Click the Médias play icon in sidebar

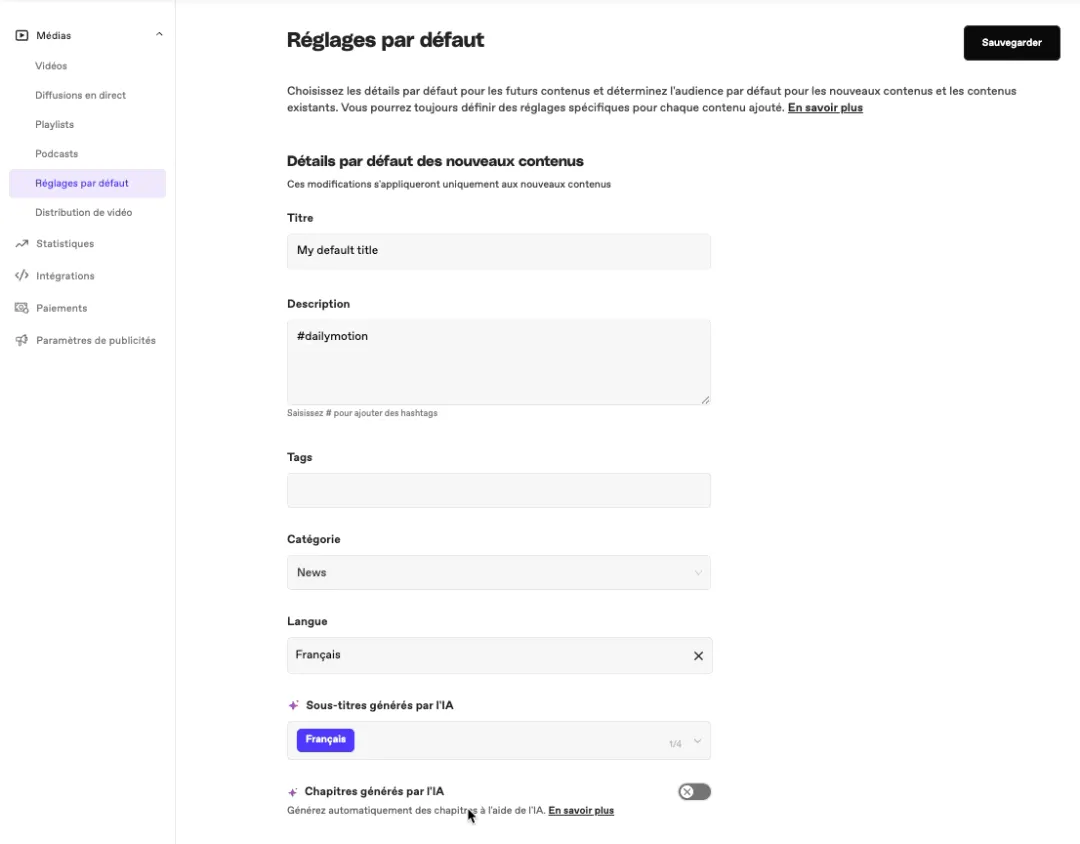[x=22, y=35]
